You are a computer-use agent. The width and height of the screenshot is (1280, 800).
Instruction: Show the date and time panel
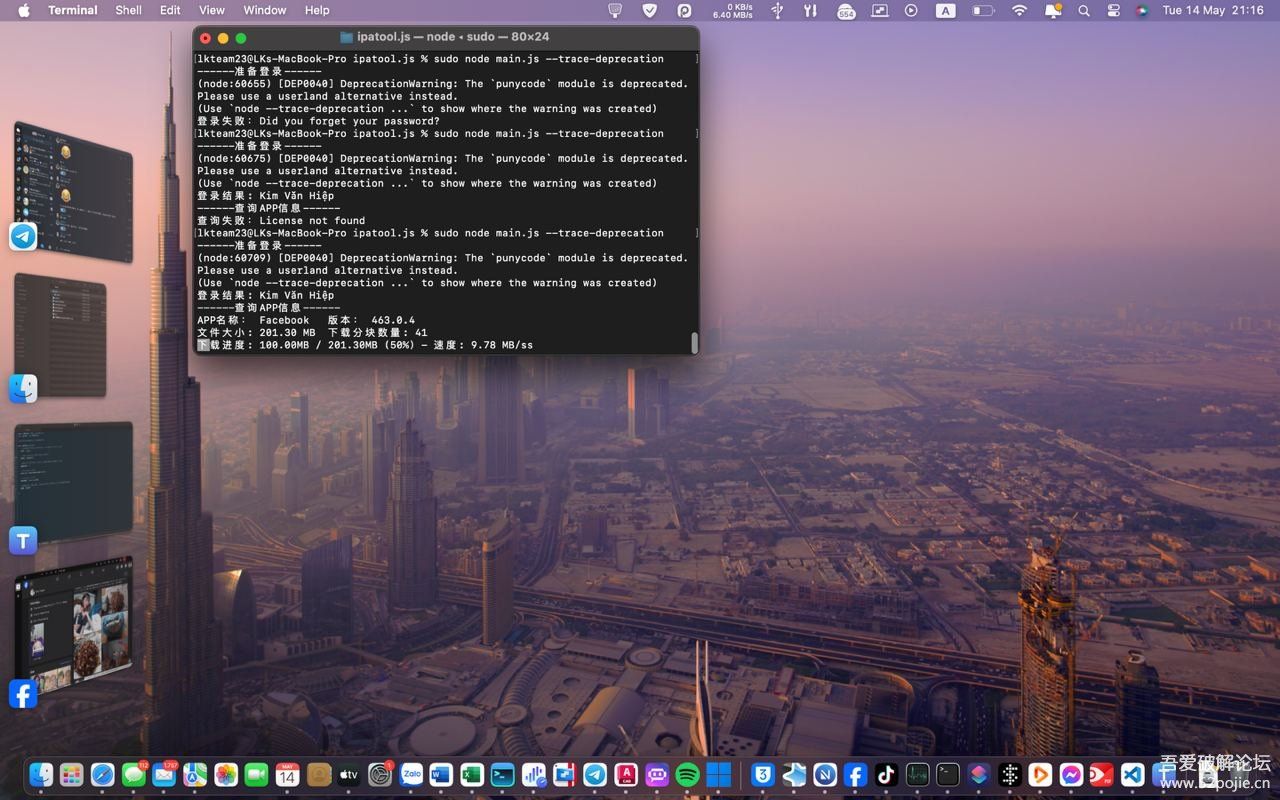[1213, 10]
